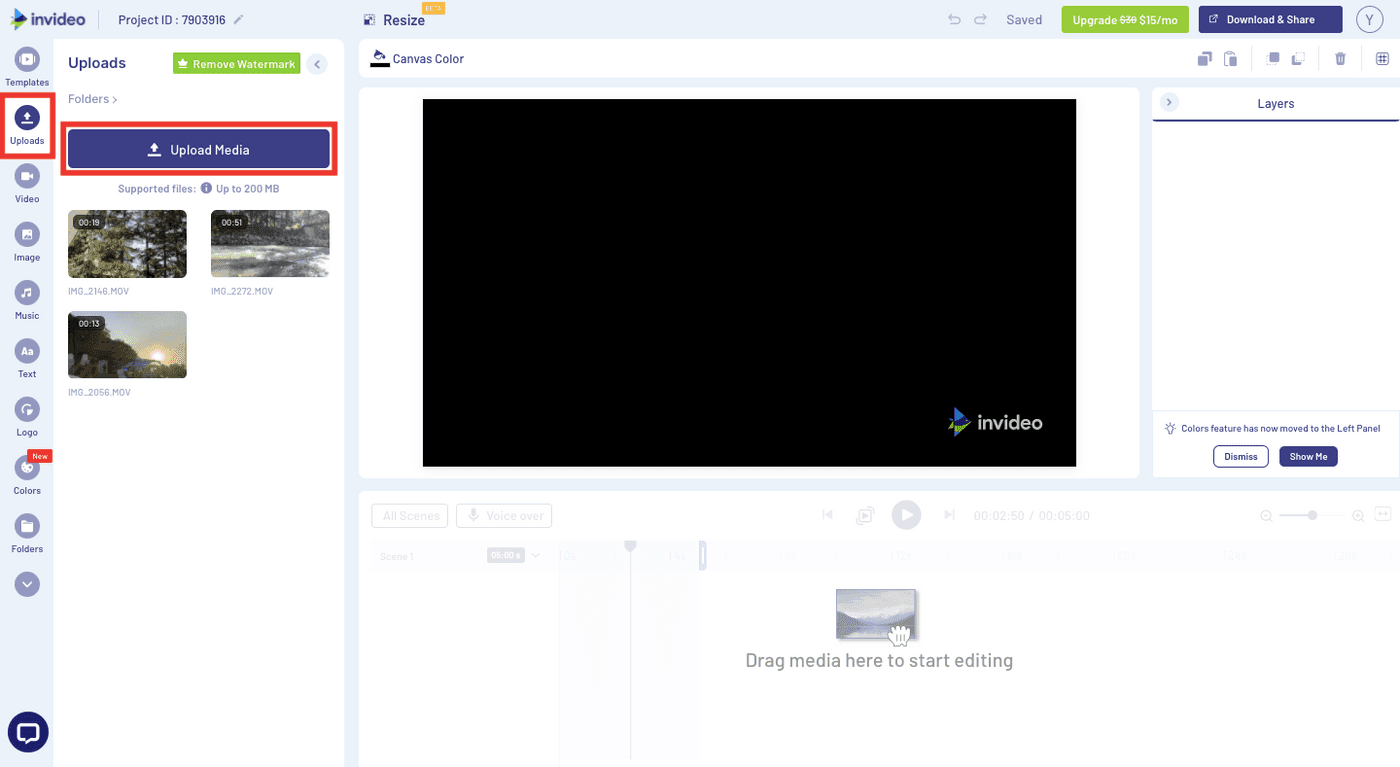Screen dimensions: 1400x767
Task: Collapse the Layers panel arrow
Action: click(1170, 103)
